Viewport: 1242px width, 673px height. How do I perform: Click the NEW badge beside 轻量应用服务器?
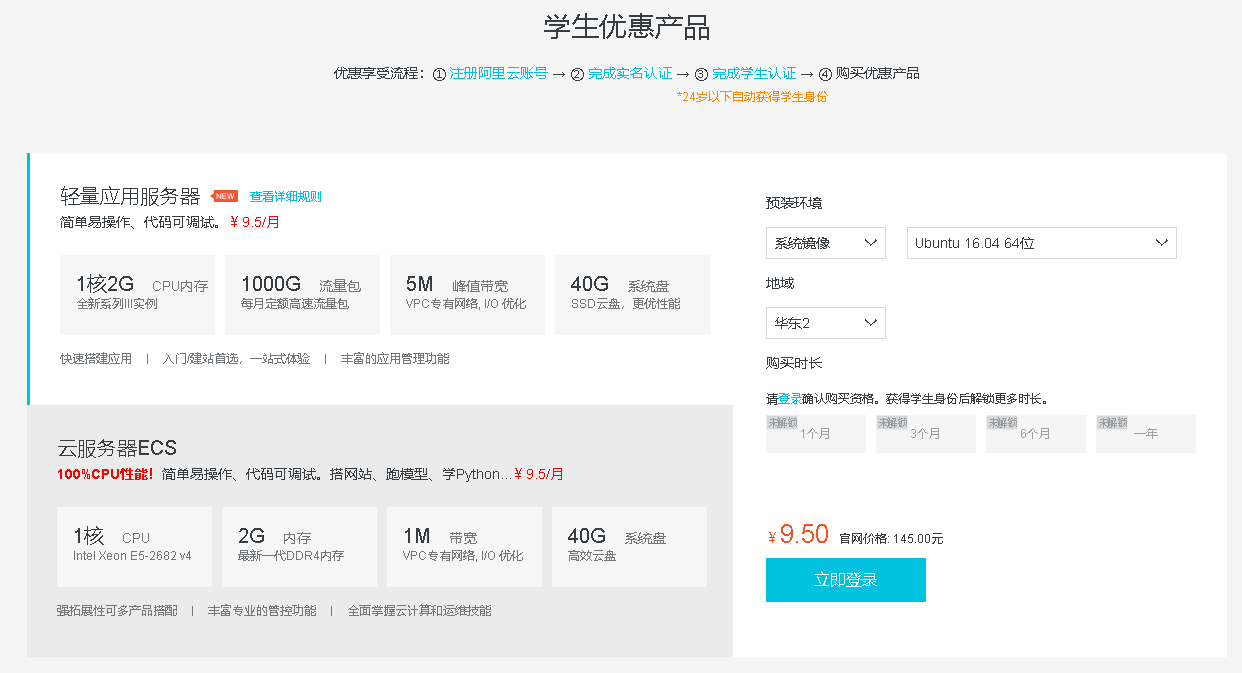click(224, 195)
